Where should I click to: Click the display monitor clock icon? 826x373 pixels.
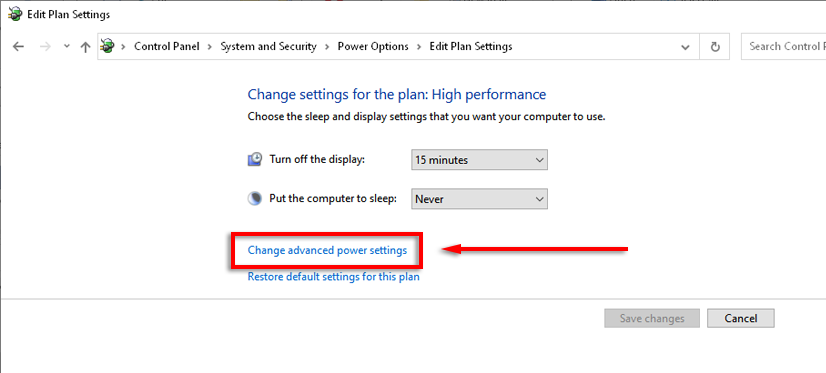pos(254,160)
